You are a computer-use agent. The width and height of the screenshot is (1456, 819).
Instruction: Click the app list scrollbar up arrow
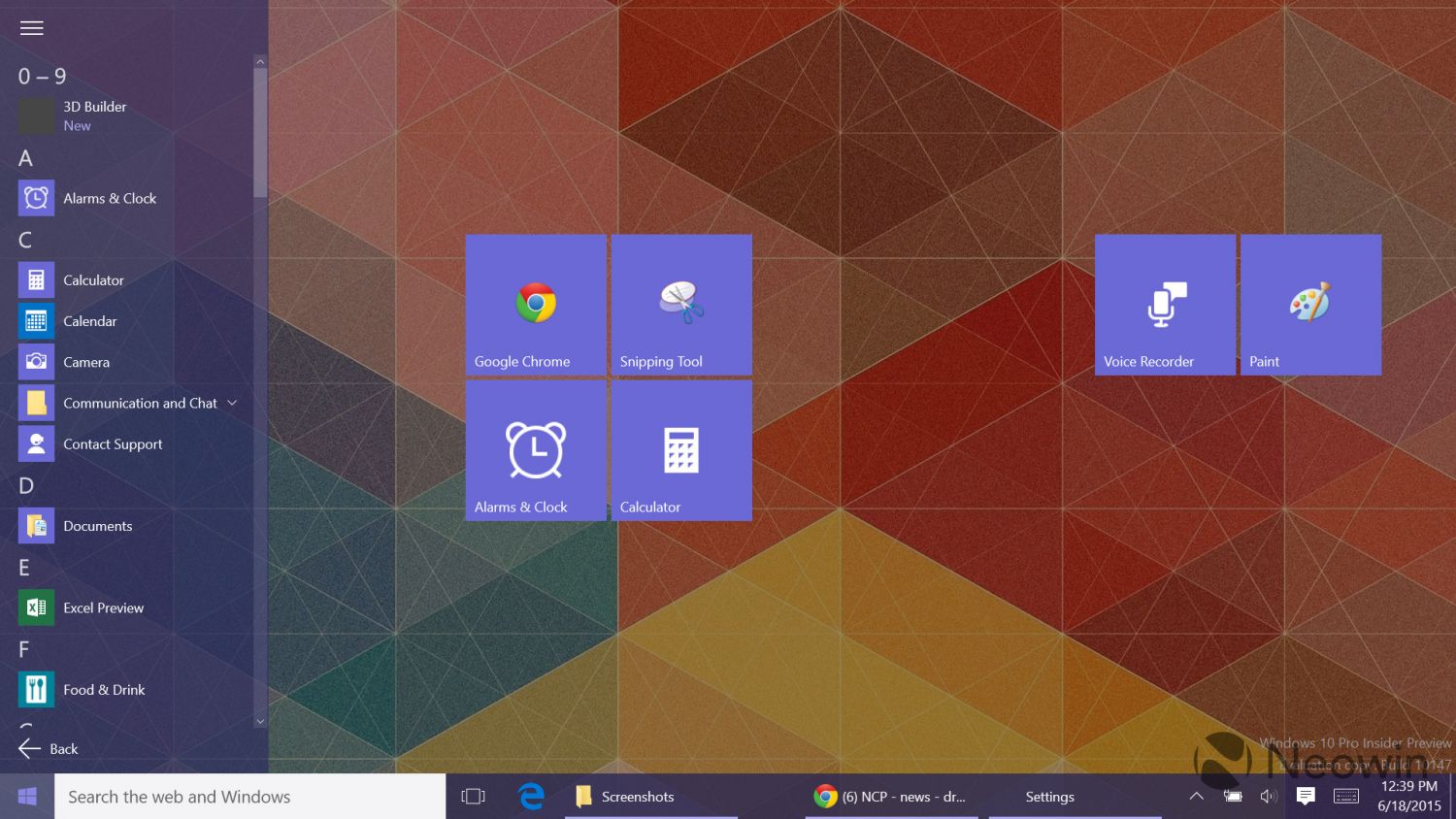click(x=260, y=61)
